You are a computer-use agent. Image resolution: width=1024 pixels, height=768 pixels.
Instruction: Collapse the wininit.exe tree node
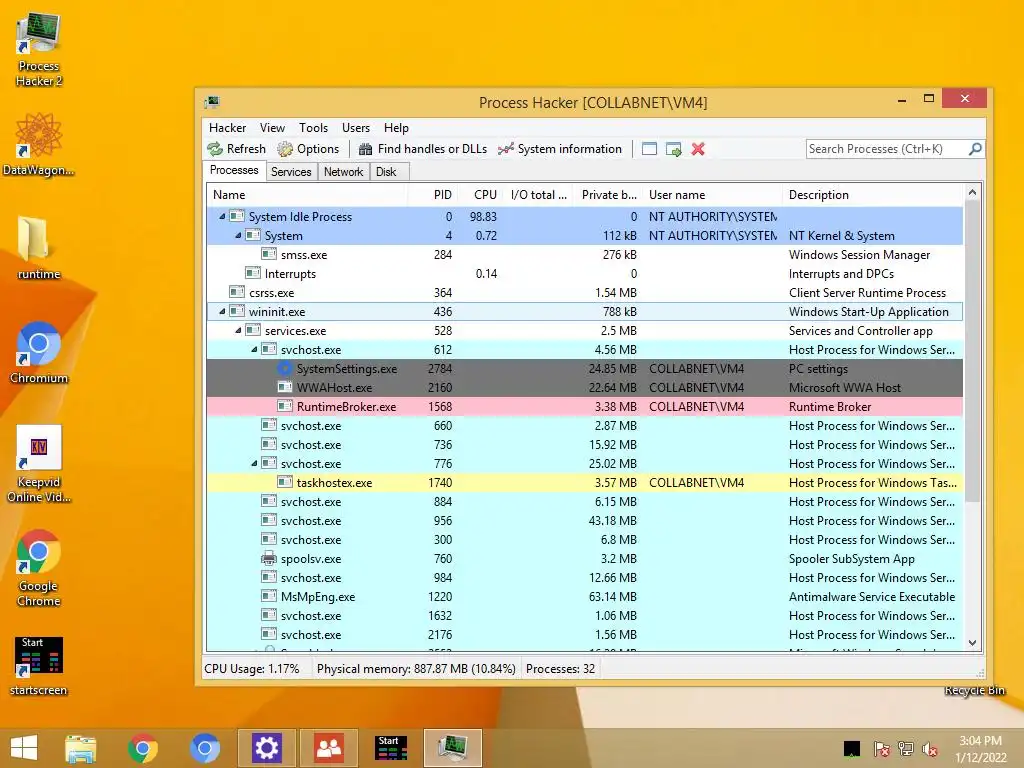tap(222, 312)
